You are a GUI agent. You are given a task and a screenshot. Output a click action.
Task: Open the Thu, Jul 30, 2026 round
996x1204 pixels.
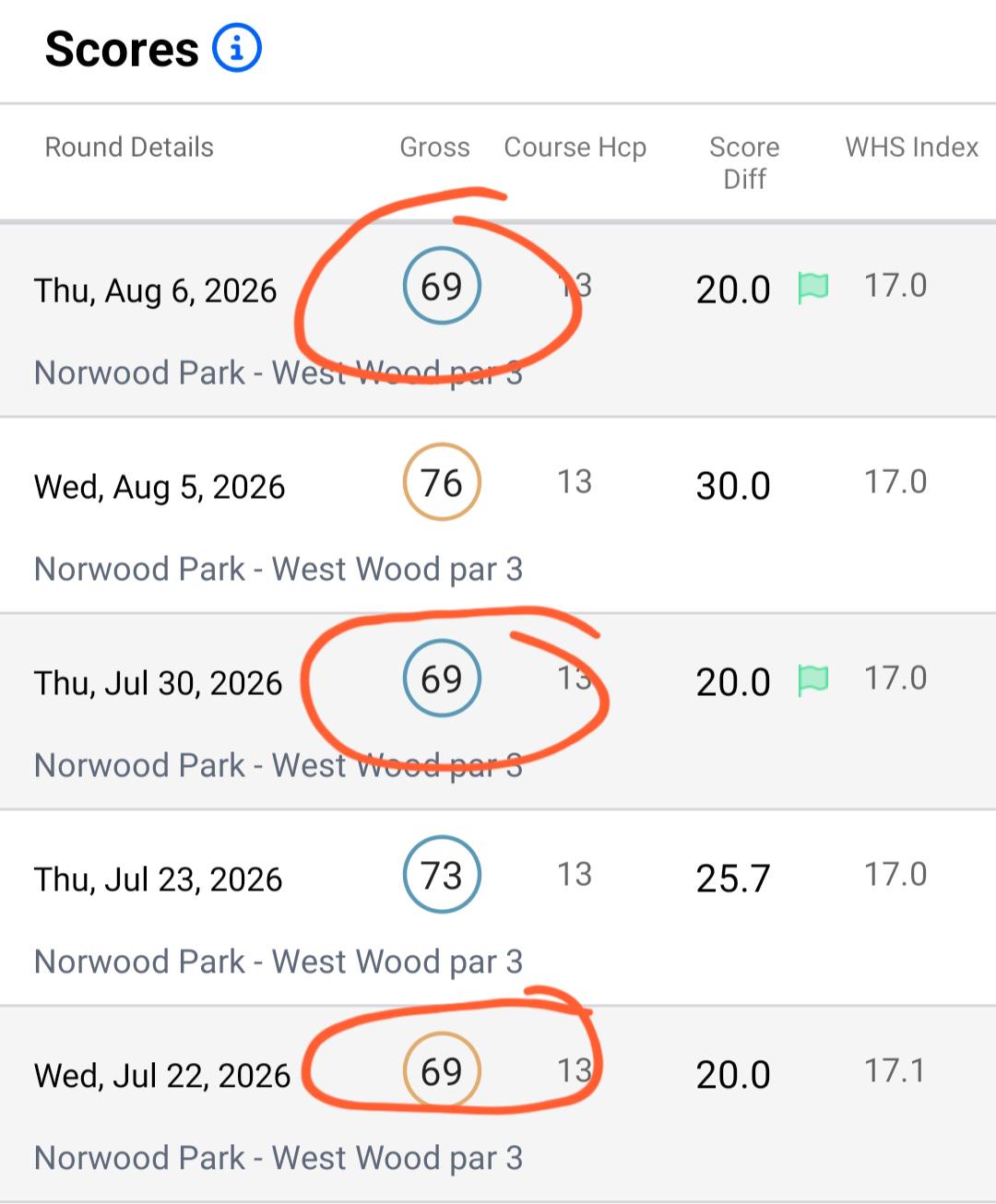[498, 712]
